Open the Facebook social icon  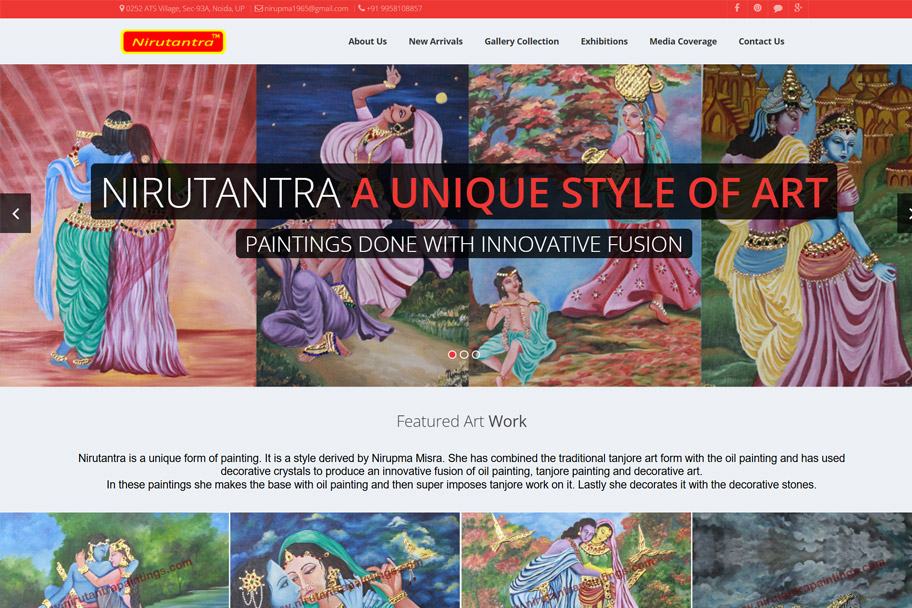(737, 8)
